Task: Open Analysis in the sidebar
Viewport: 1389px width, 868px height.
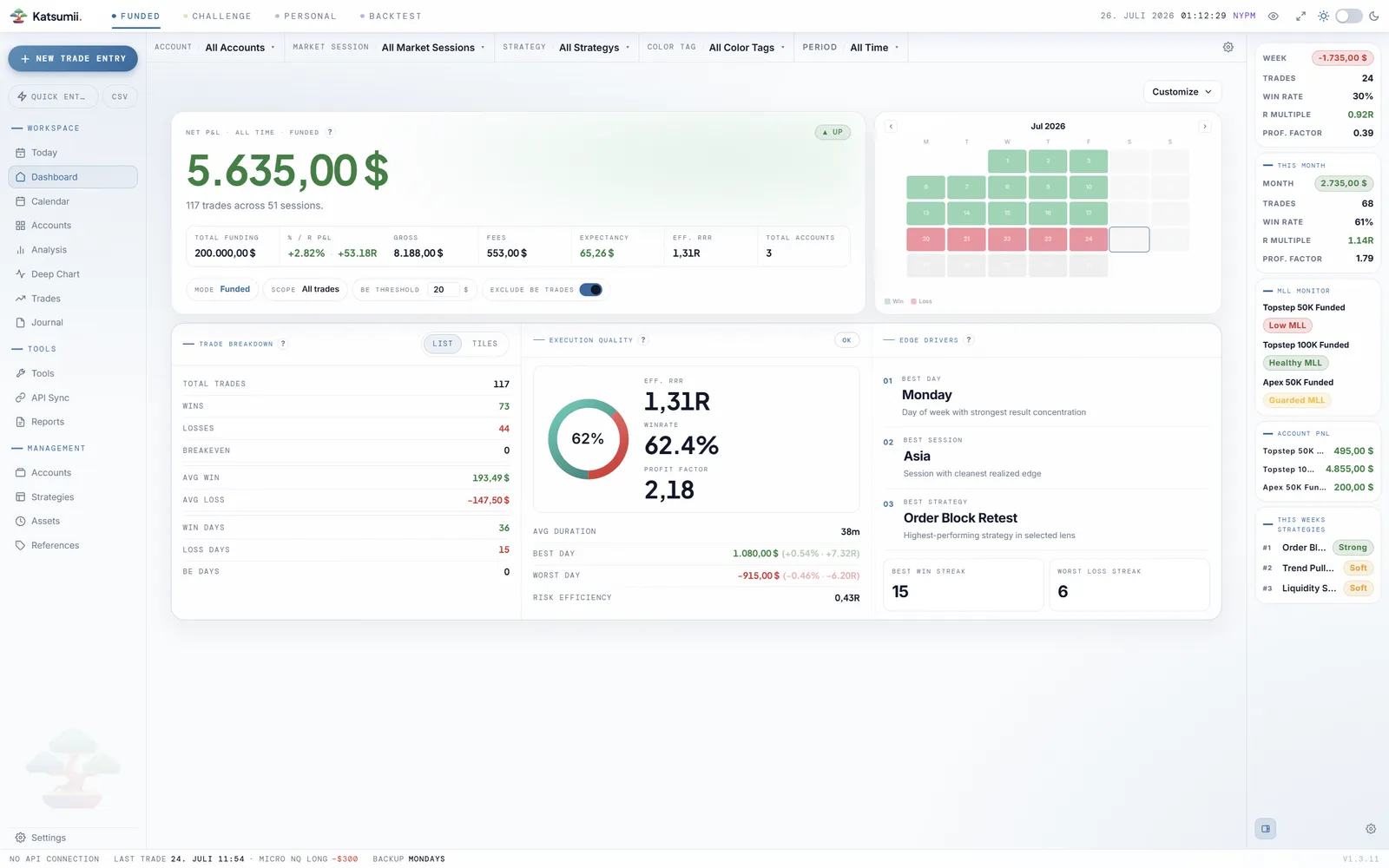Action: click(x=73, y=250)
